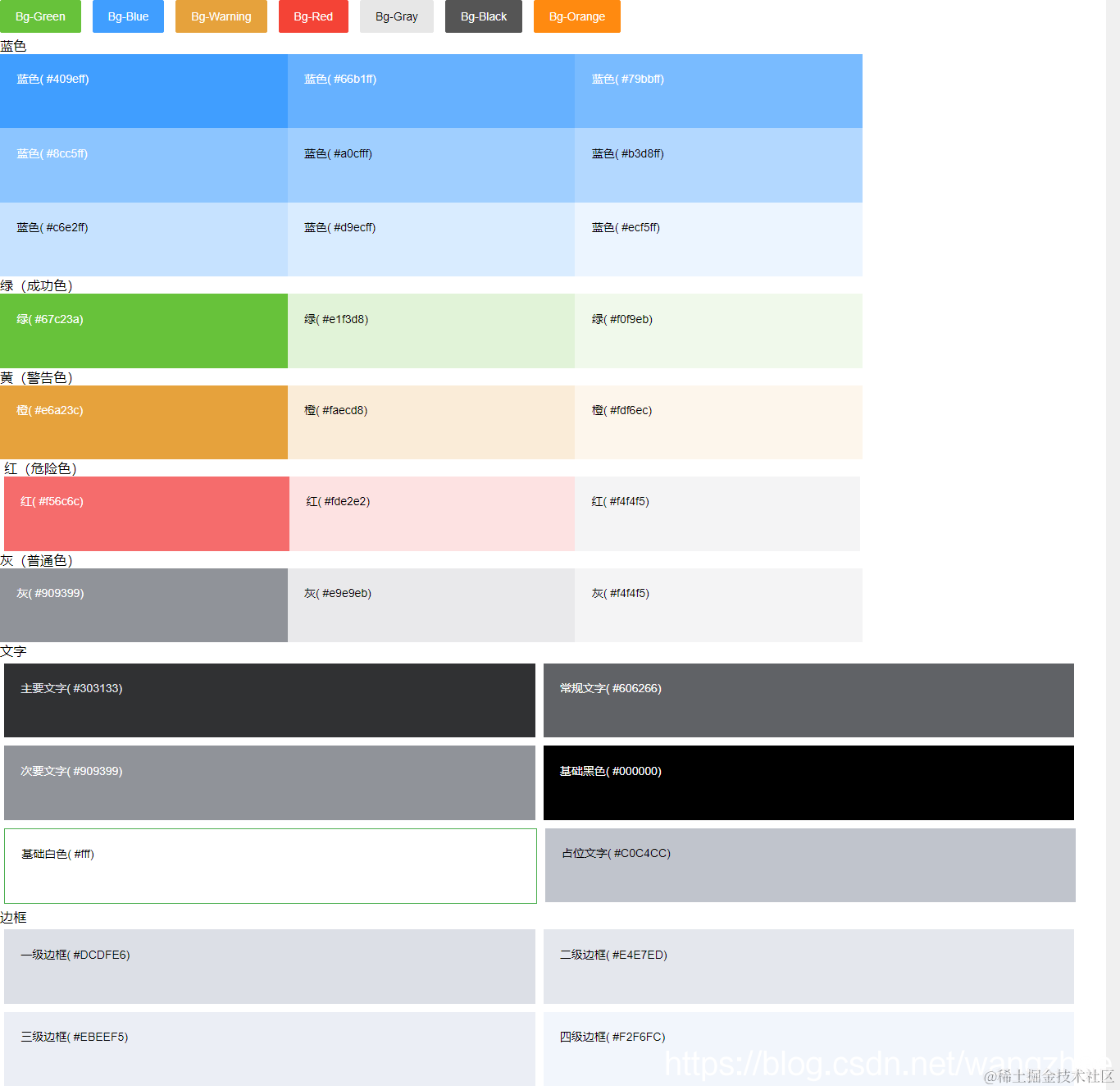
Task: Pick the 基础黑色 #000000 swatch
Action: coord(808,782)
